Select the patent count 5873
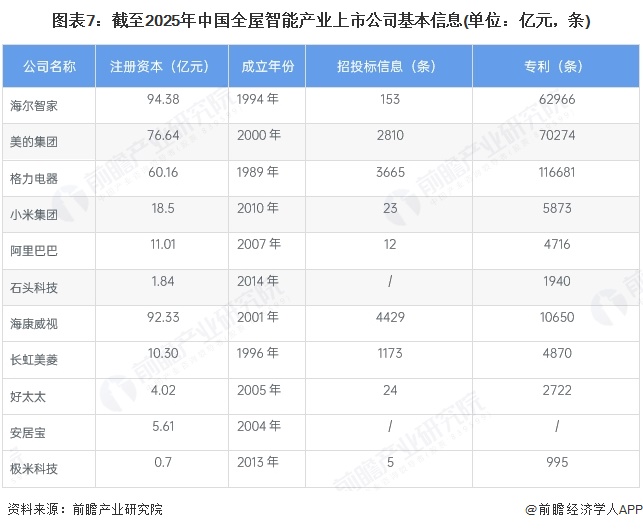The width and height of the screenshot is (643, 530). 557,208
